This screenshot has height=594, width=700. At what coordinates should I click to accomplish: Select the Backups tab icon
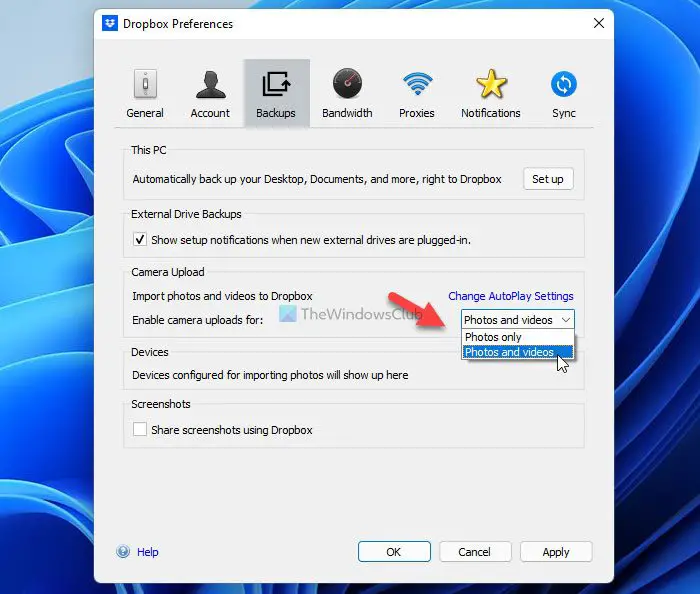276,84
